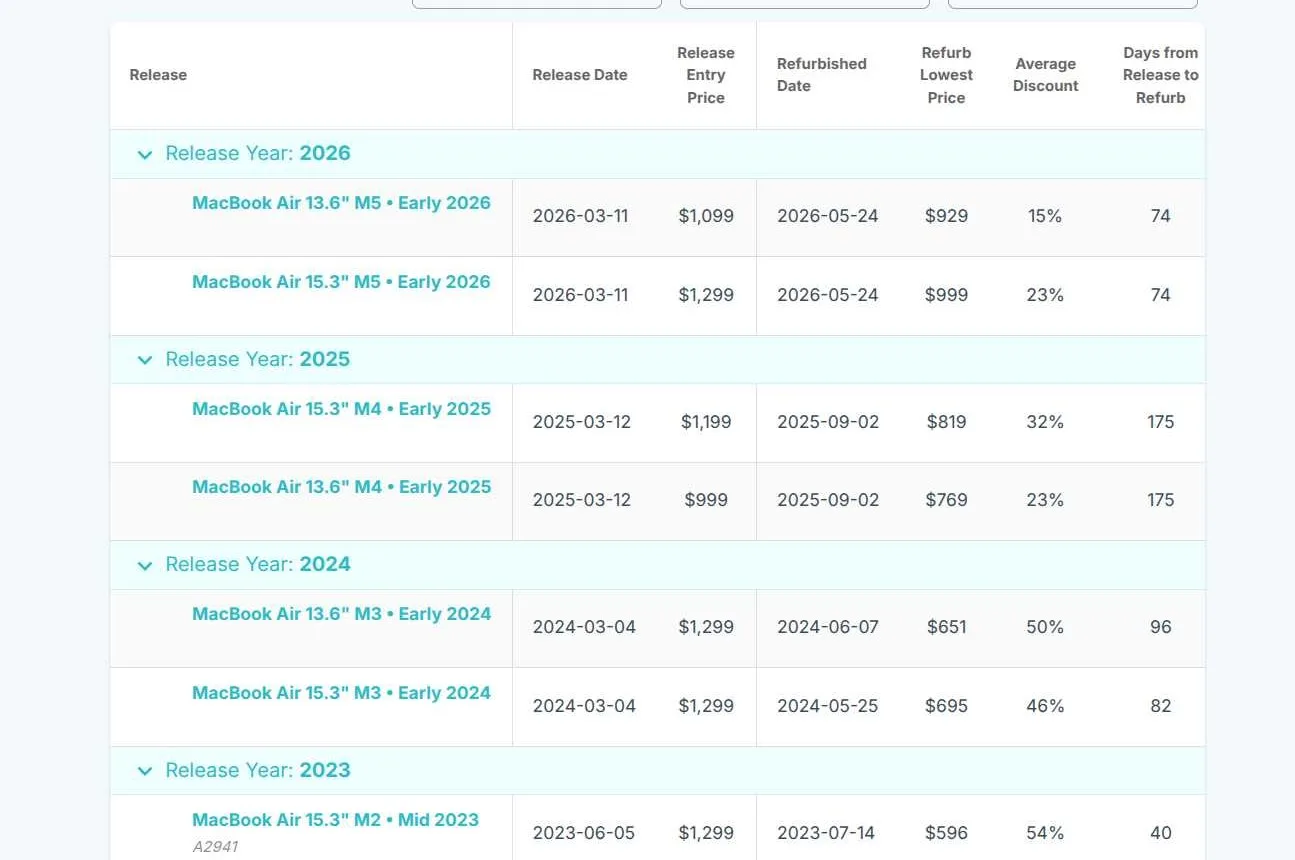Screen dimensions: 1295x860
Task: Click the 2023-07-14 refurbished date cell
Action: pyautogui.click(x=826, y=833)
